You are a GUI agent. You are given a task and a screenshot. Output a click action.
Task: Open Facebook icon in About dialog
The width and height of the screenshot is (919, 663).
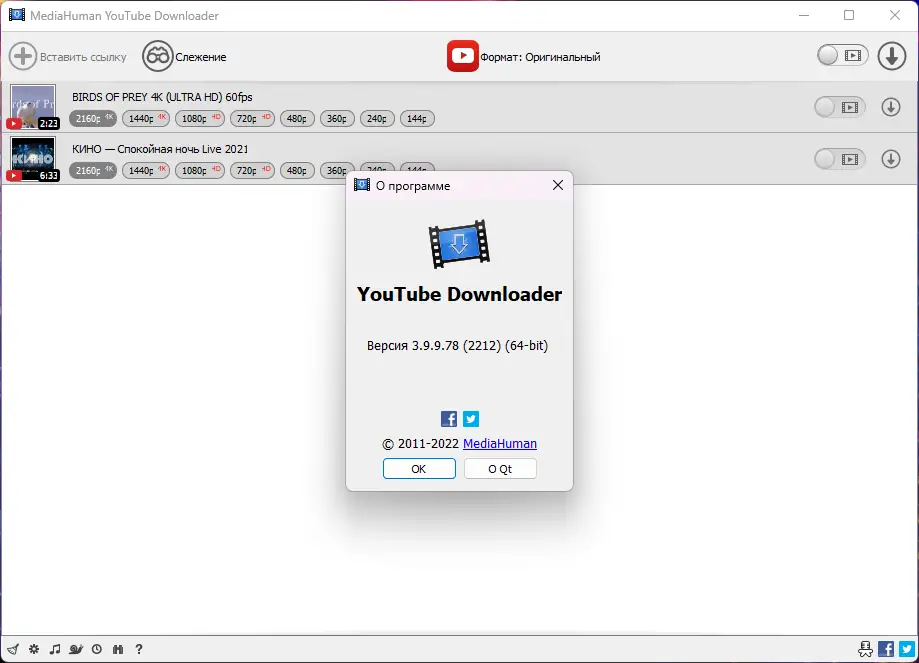click(x=449, y=419)
